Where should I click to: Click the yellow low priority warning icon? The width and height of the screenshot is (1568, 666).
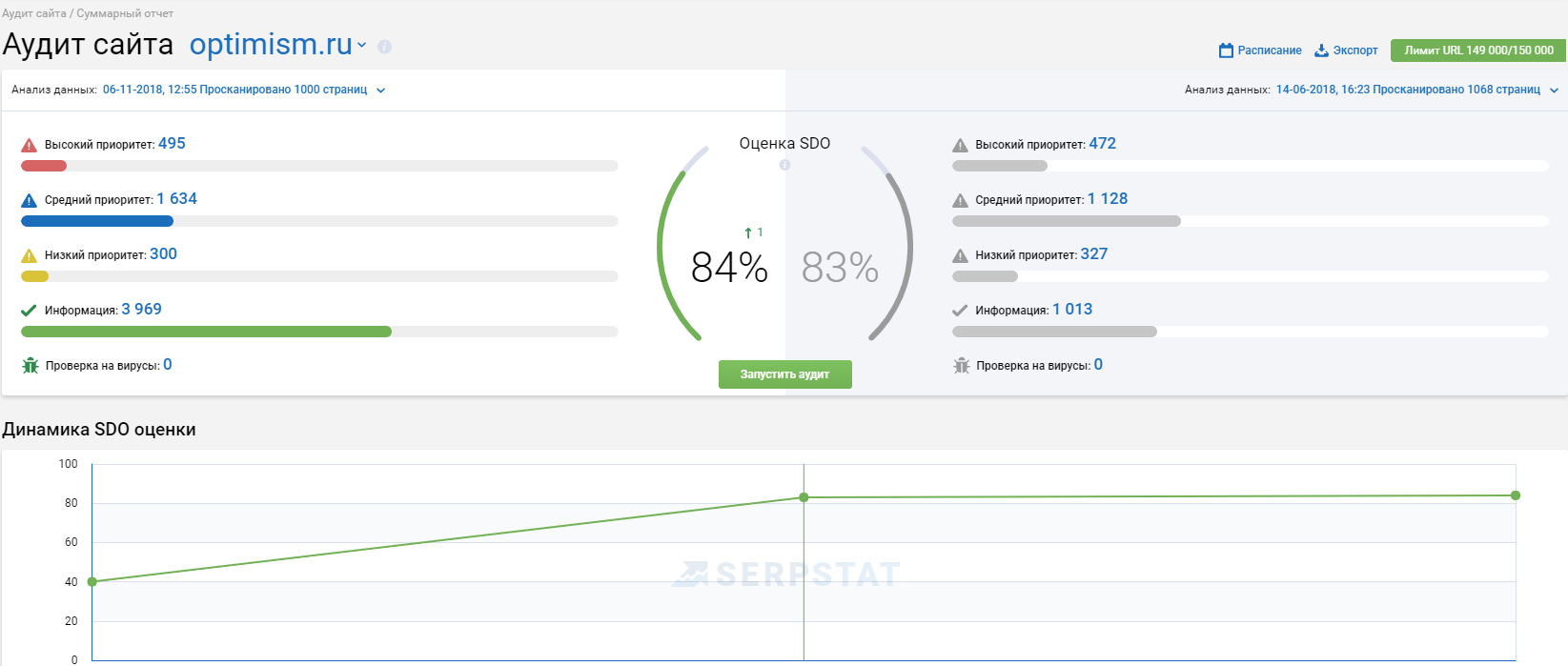pyautogui.click(x=29, y=255)
